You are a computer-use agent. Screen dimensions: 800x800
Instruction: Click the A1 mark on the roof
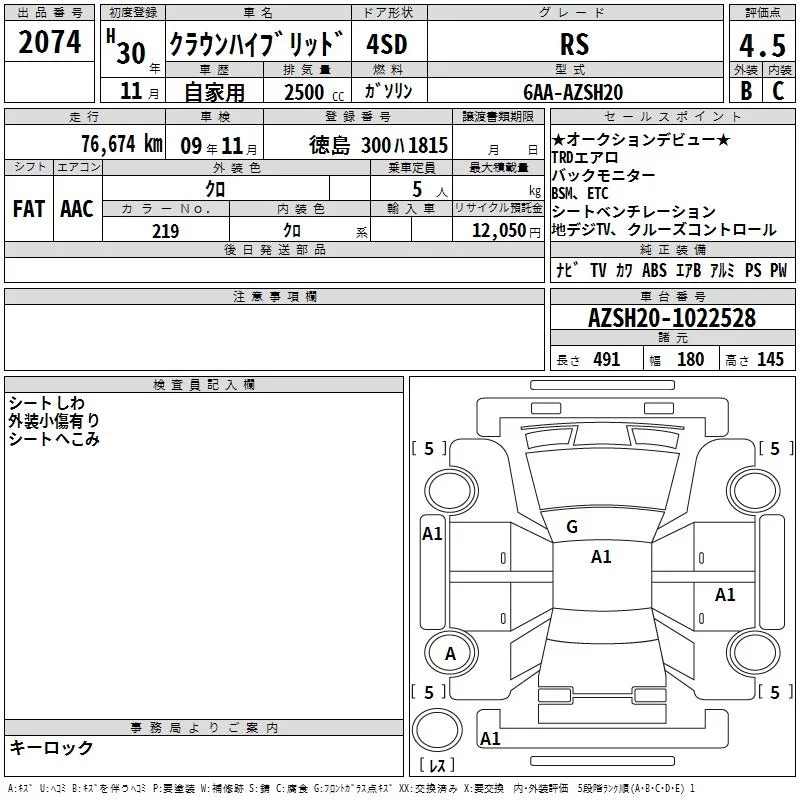tap(601, 557)
